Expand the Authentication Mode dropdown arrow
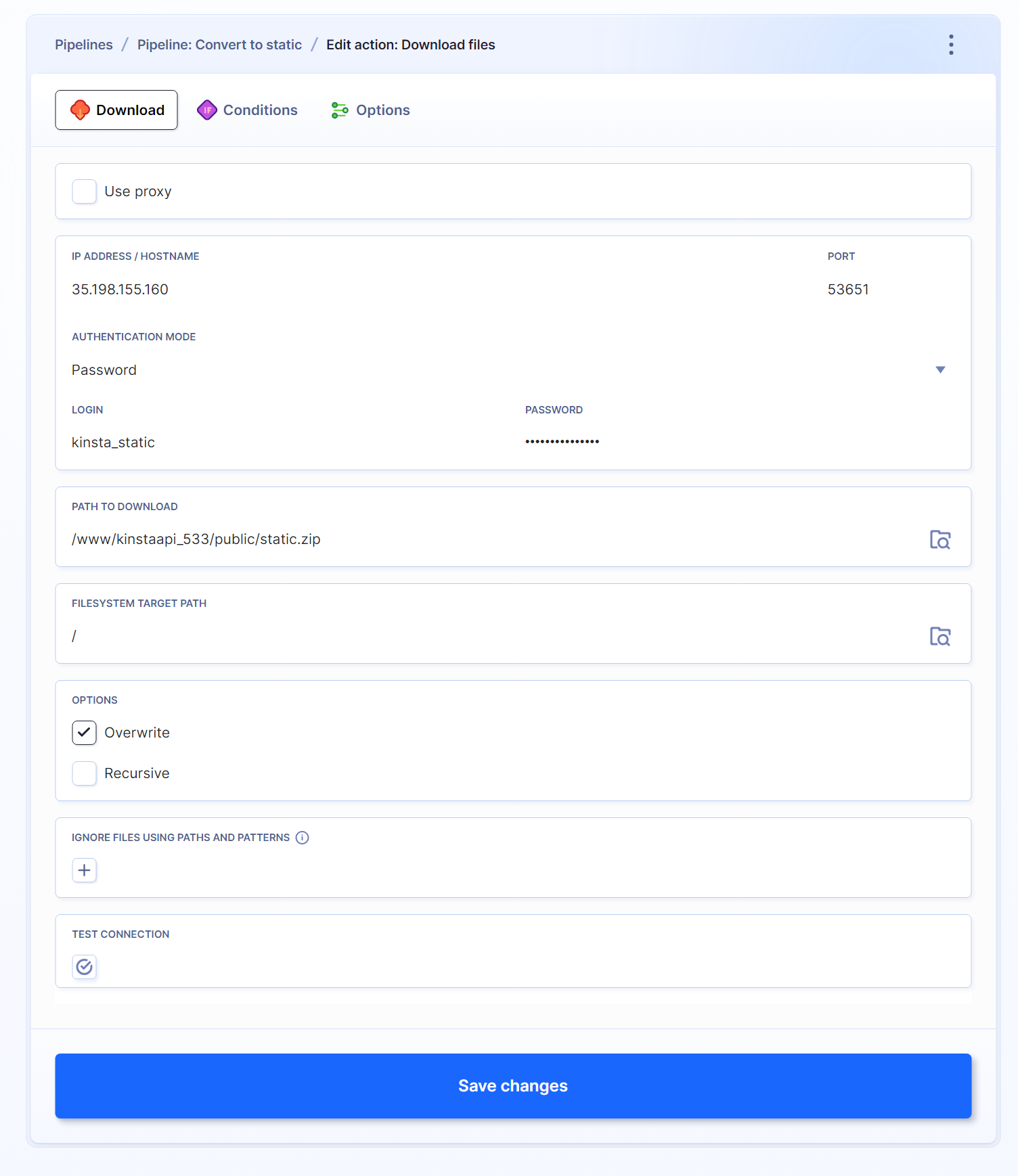 tap(939, 369)
